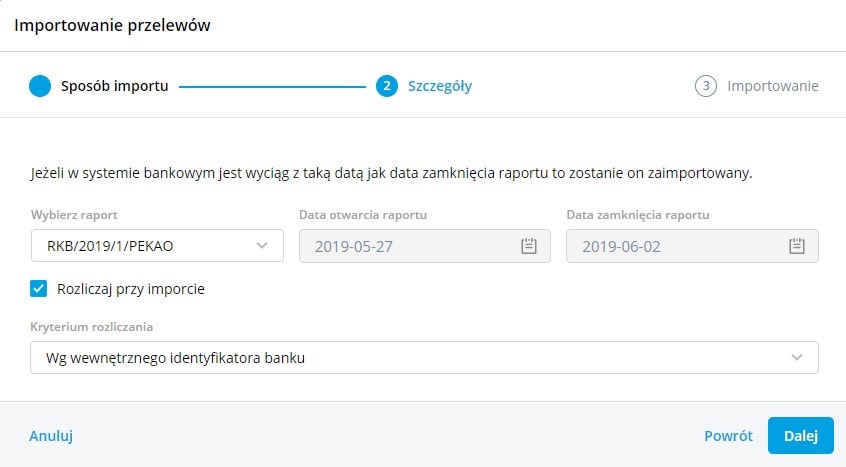The height and width of the screenshot is (467, 846).
Task: Toggle the Rozliczaj przy imporcie checkbox
Action: 39,289
